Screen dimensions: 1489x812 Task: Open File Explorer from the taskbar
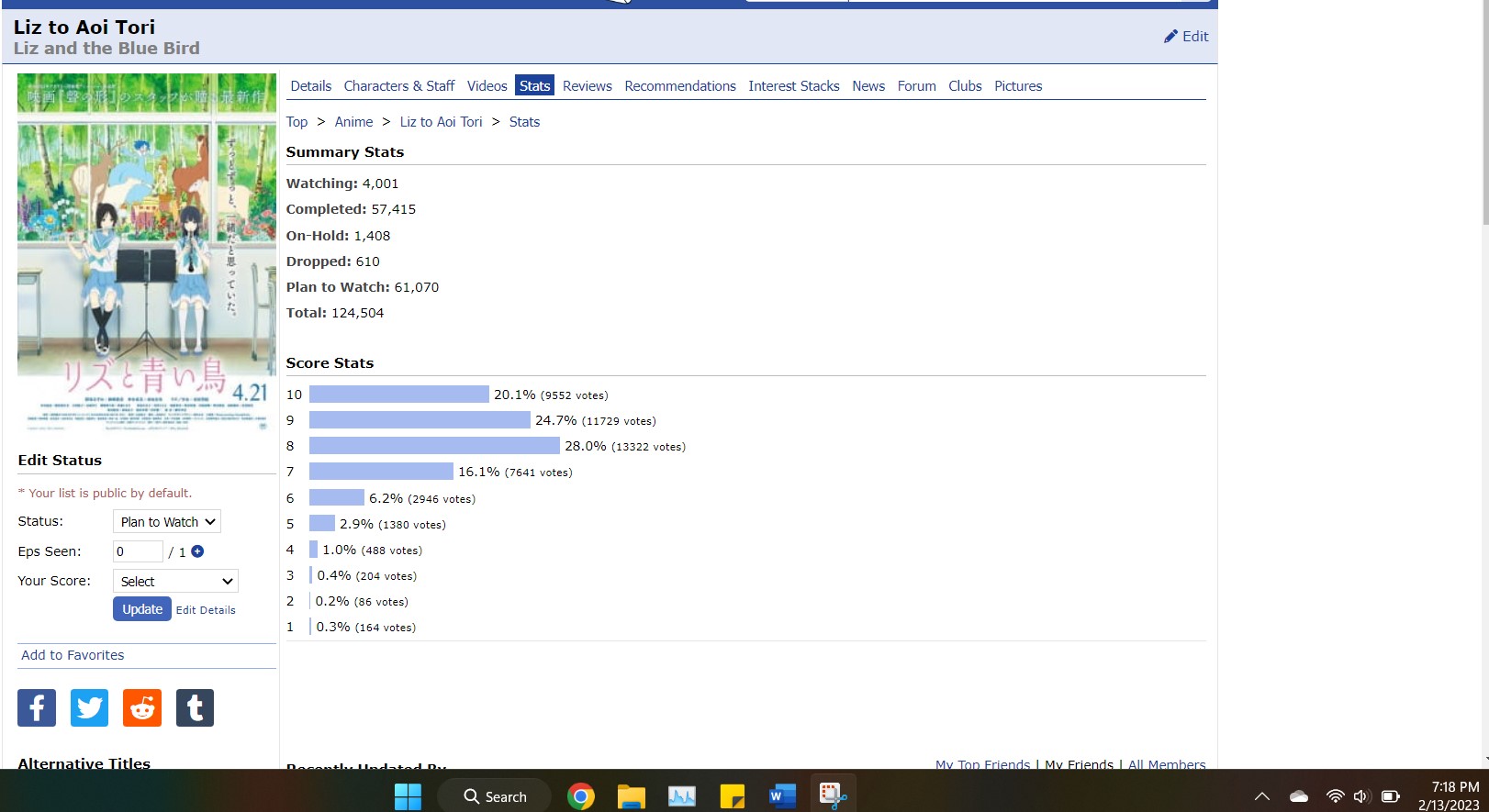631,795
